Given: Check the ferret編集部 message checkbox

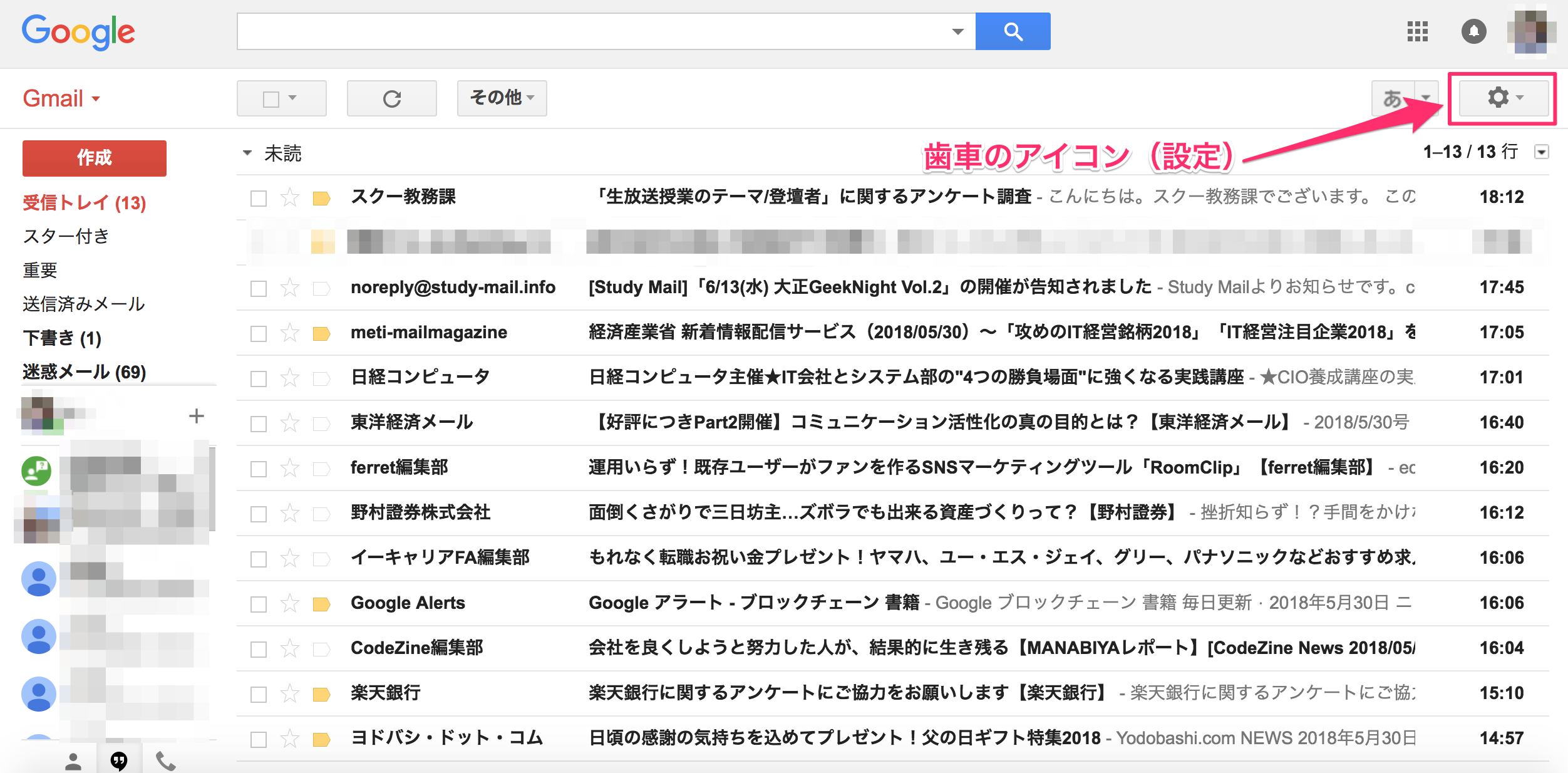Looking at the screenshot, I should [259, 469].
